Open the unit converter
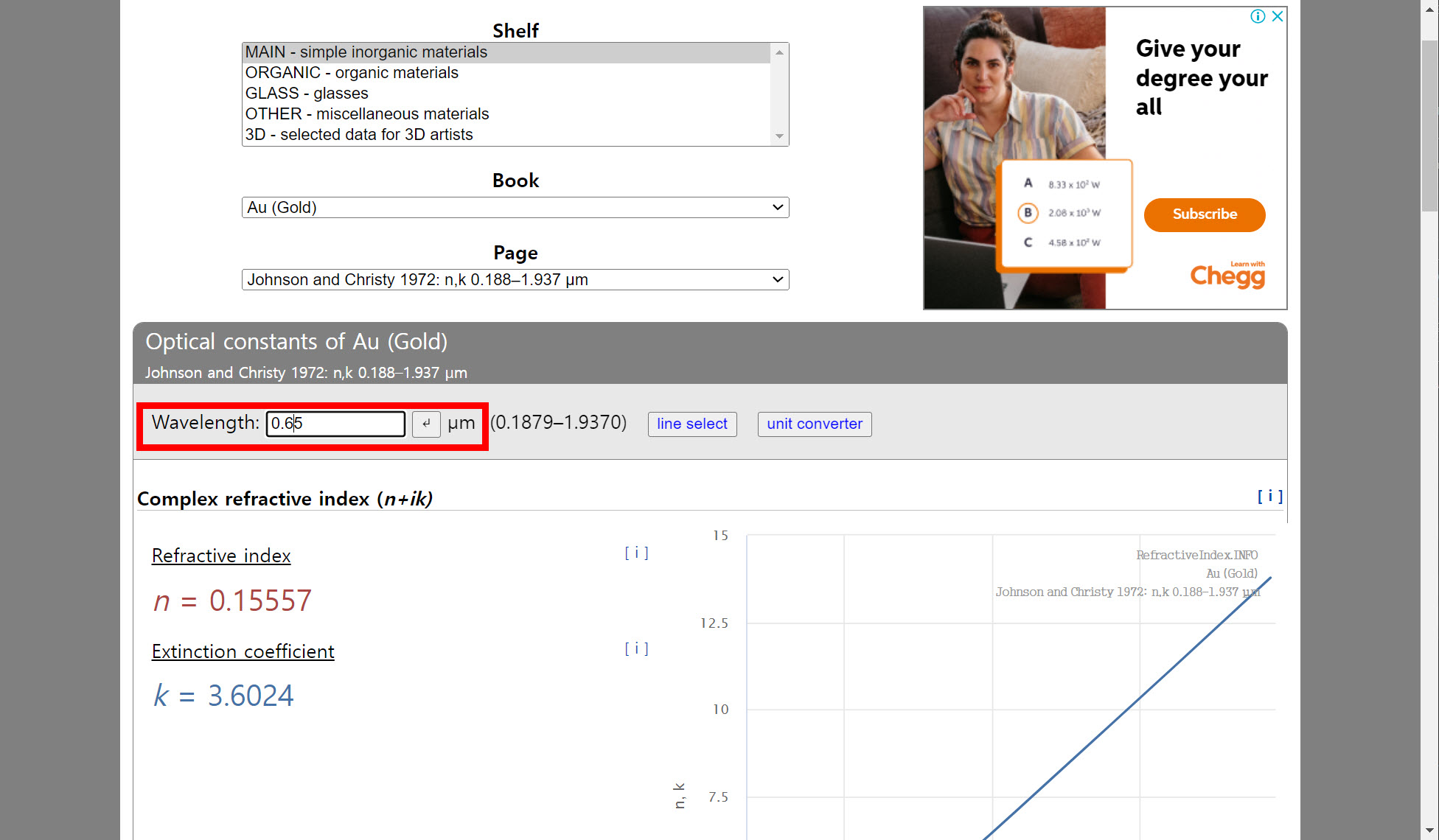 [x=814, y=424]
